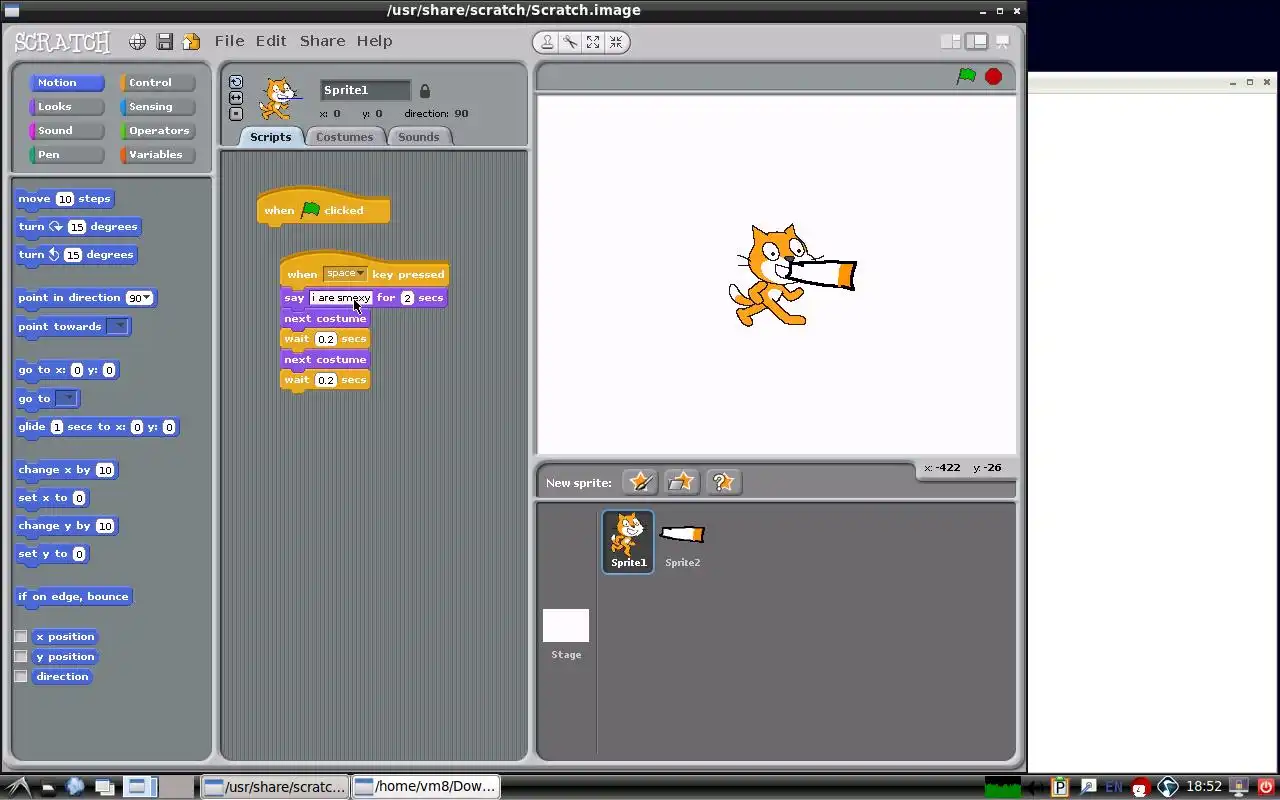Screen dimensions: 1280x800
Task: Open the Help menu
Action: click(375, 41)
